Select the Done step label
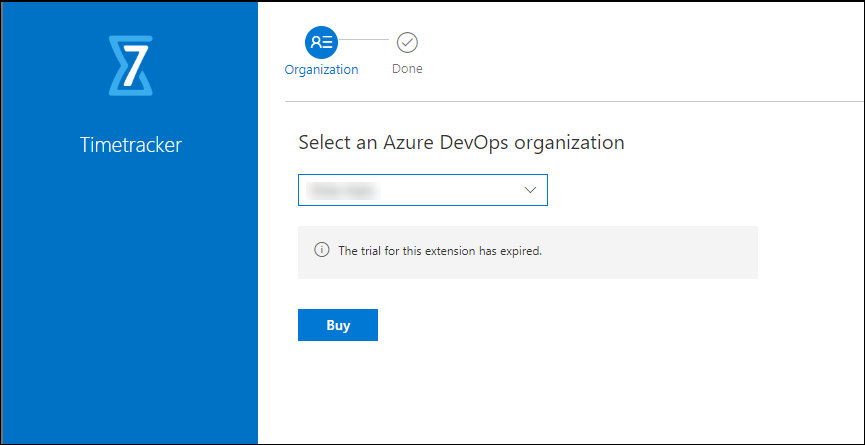Image resolution: width=865 pixels, height=445 pixels. click(407, 69)
